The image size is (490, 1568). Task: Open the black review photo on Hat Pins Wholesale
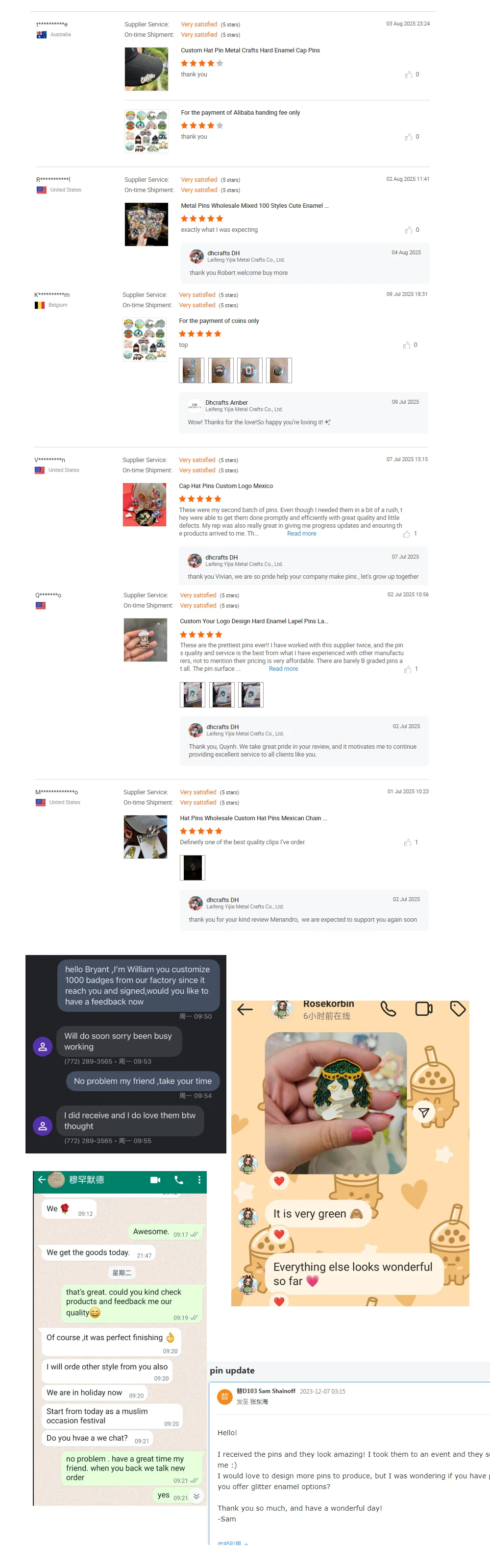[193, 868]
